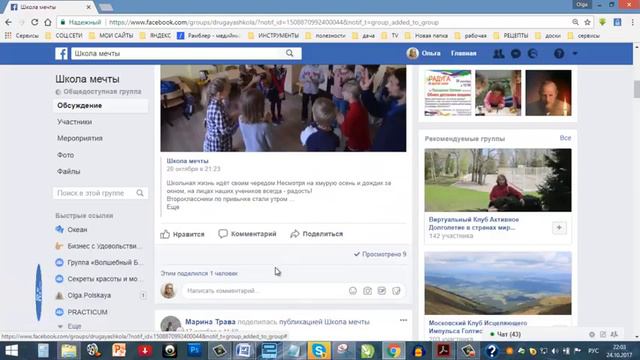Image resolution: width=640 pixels, height=360 pixels.
Task: Click the Просмотрено 9 indicator
Action: click(380, 254)
